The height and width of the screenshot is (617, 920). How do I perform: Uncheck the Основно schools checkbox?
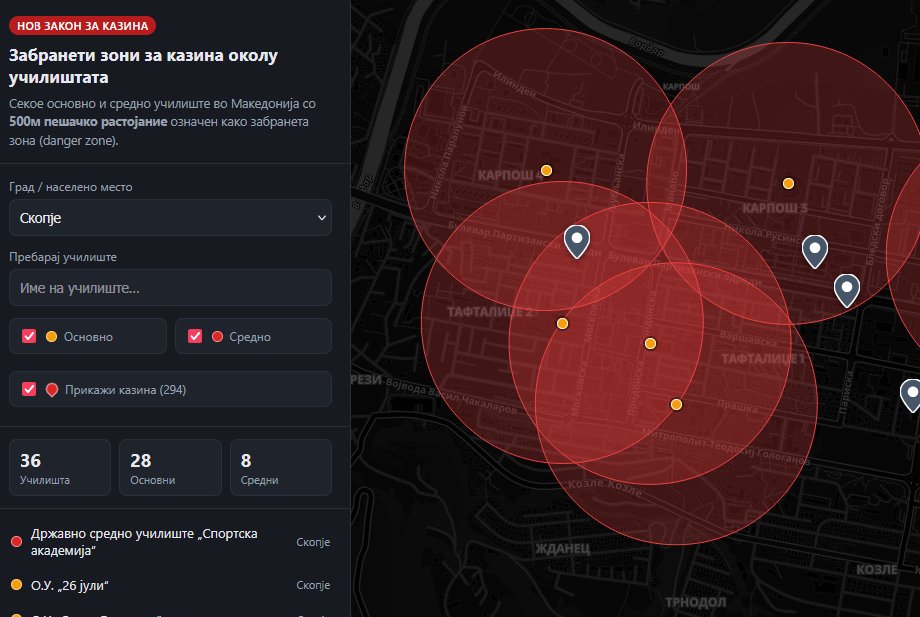click(x=29, y=336)
